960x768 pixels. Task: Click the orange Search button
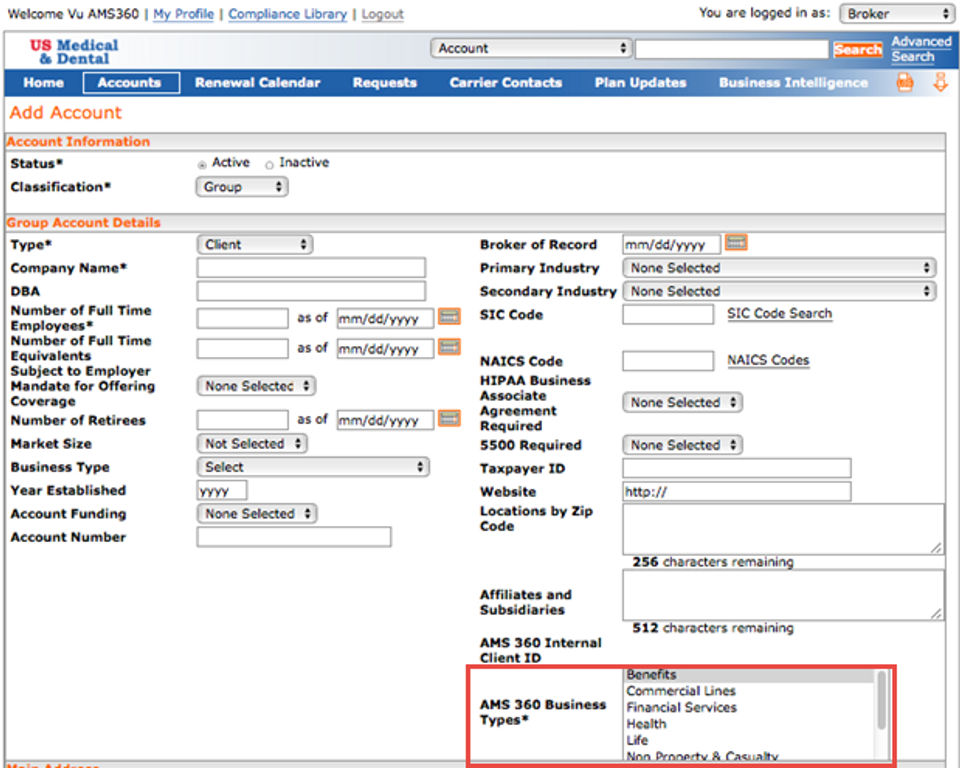click(x=857, y=49)
